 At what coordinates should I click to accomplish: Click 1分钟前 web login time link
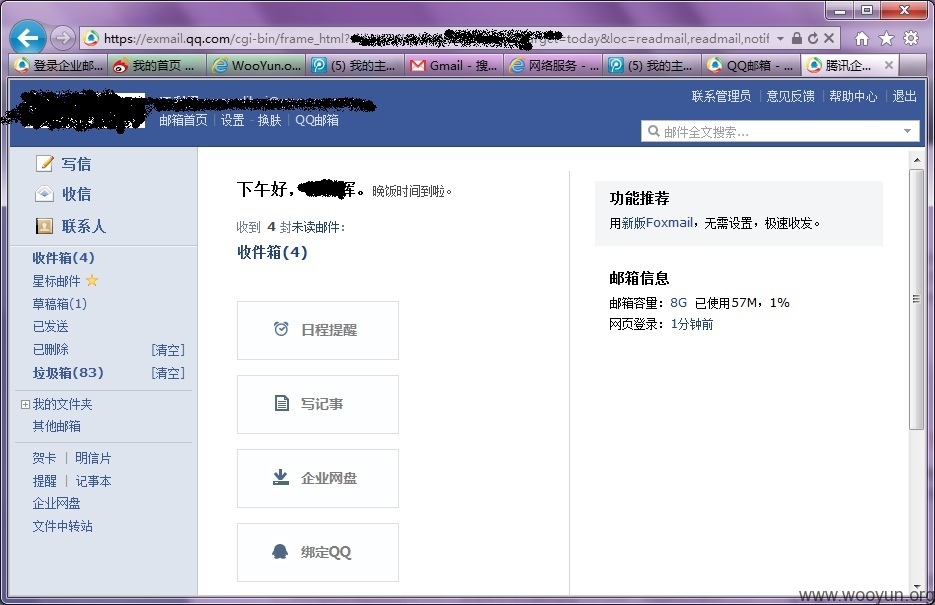click(691, 324)
